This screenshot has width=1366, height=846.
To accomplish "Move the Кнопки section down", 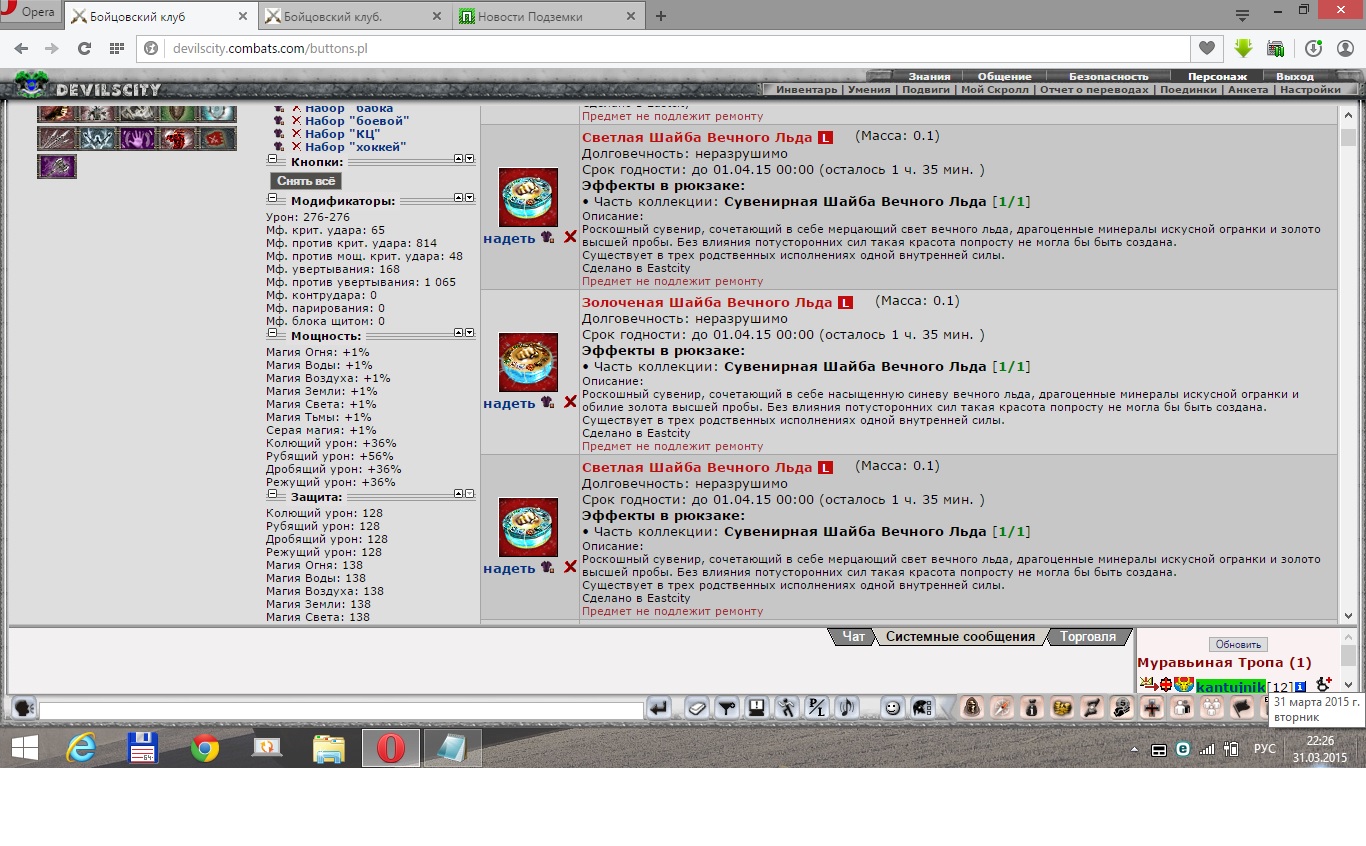I will pyautogui.click(x=470, y=159).
